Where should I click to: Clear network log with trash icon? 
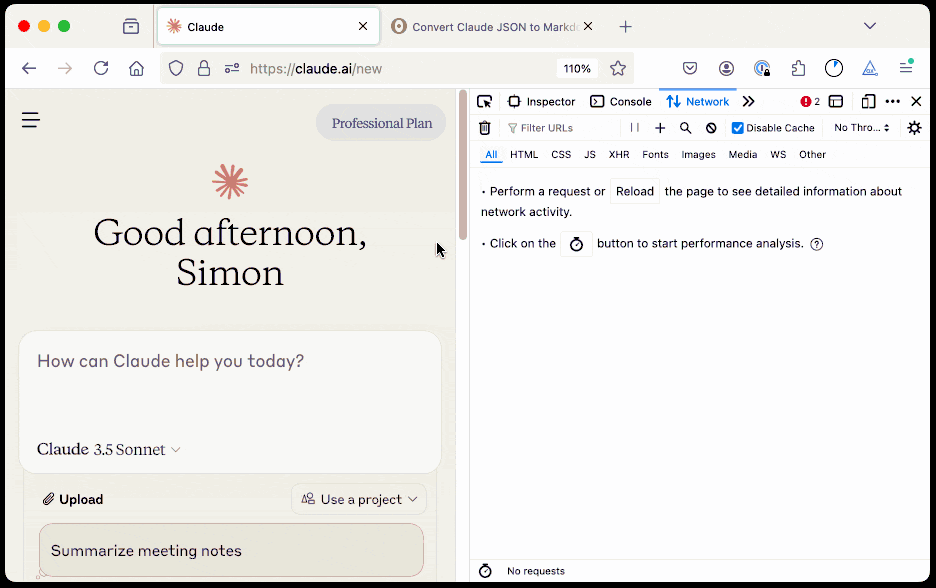(485, 128)
